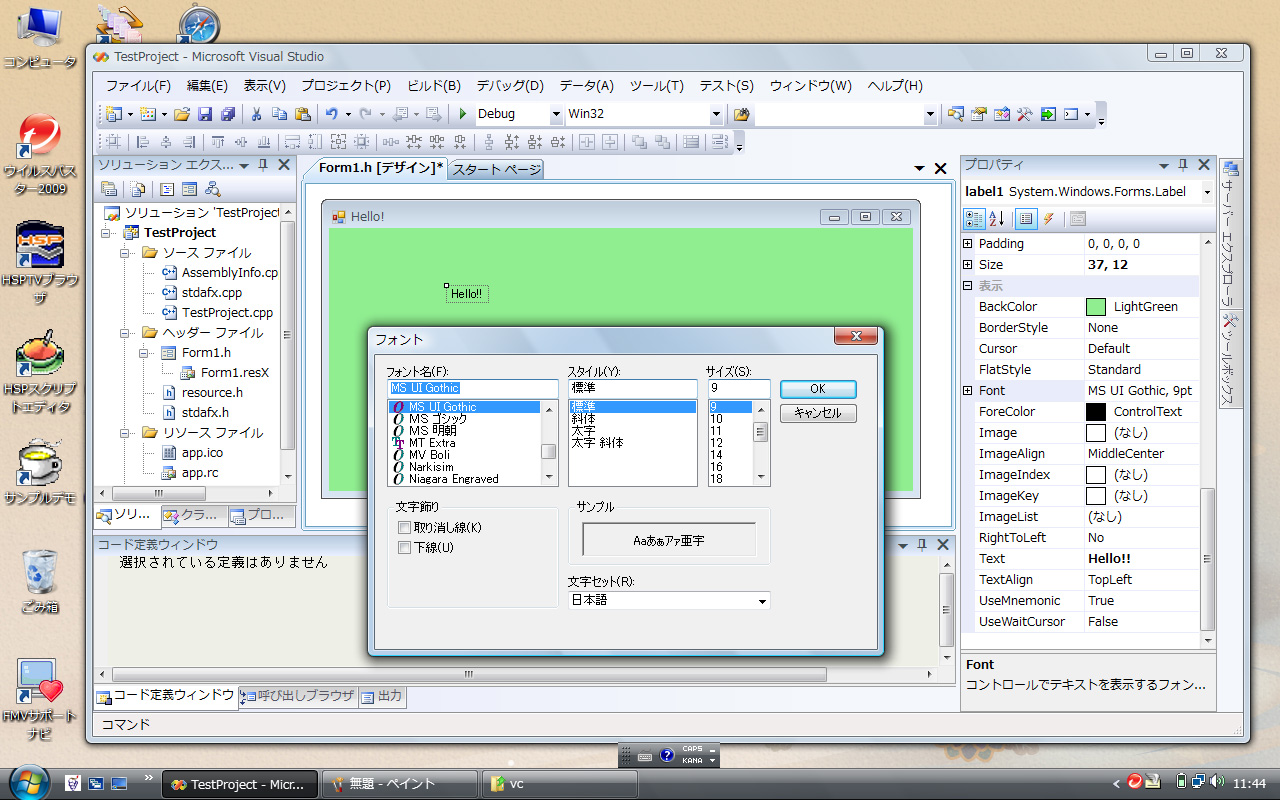Click the View Code icon in Solution Explorer

click(x=167, y=189)
